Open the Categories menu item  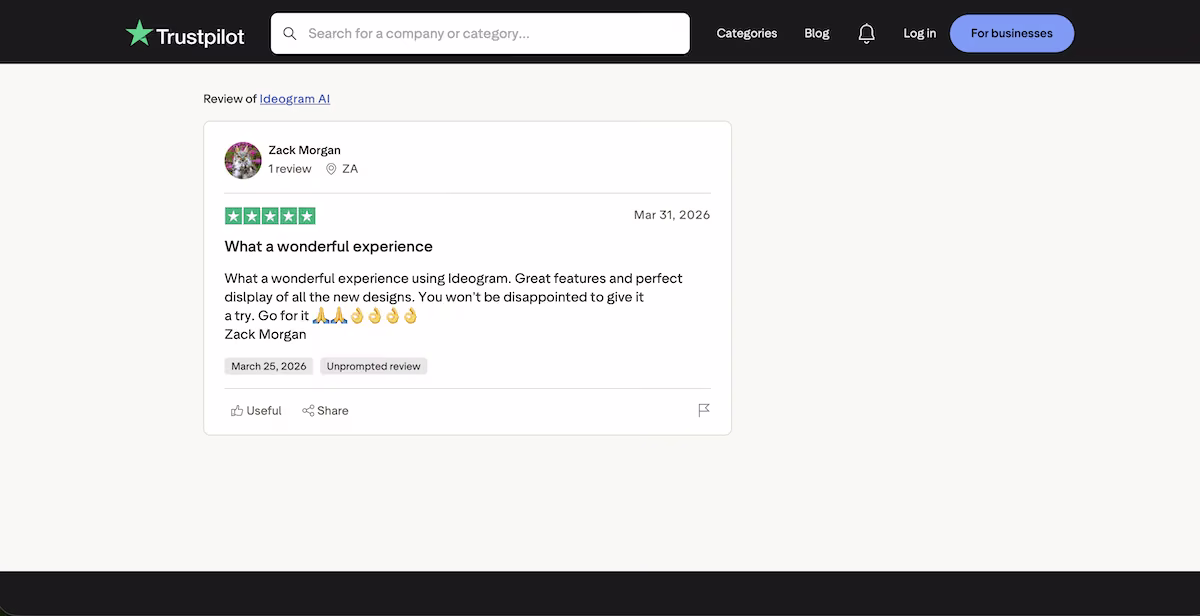[x=747, y=33]
